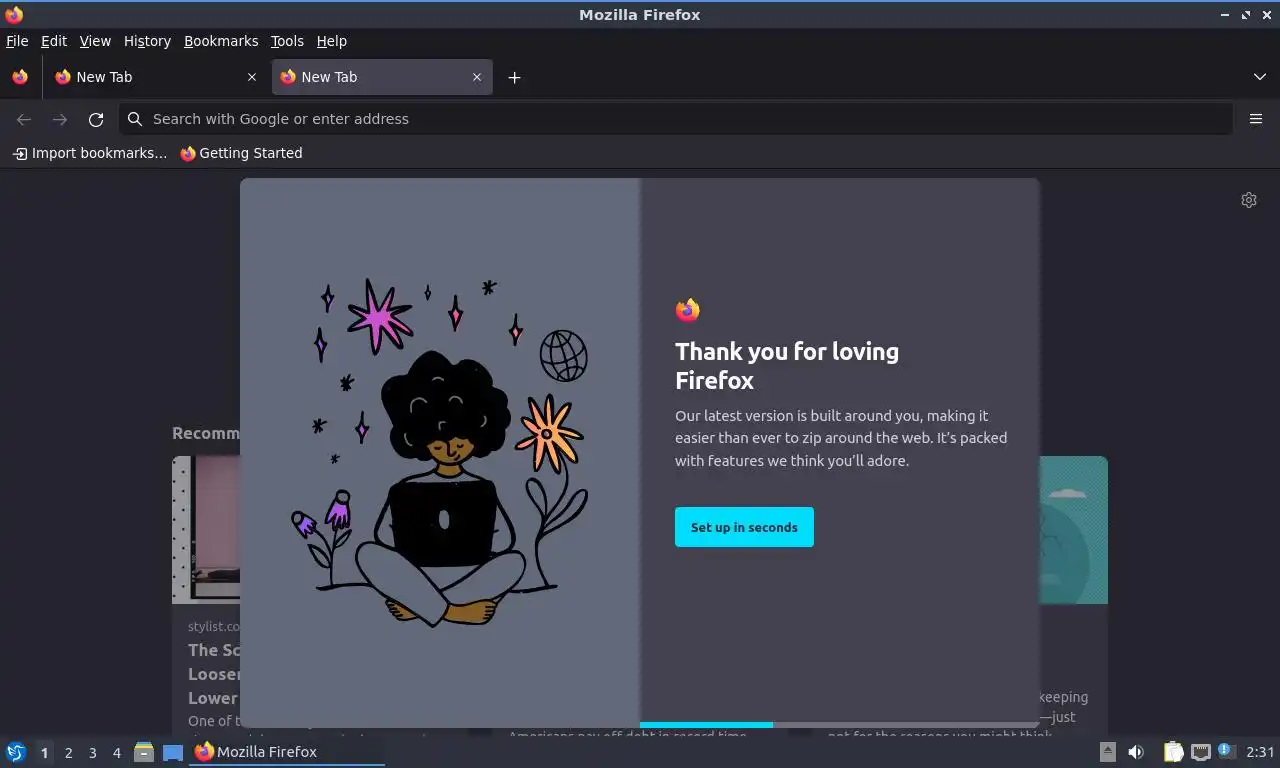Click the onboarding progress bar
Viewport: 1280px width, 768px height.
[x=840, y=725]
